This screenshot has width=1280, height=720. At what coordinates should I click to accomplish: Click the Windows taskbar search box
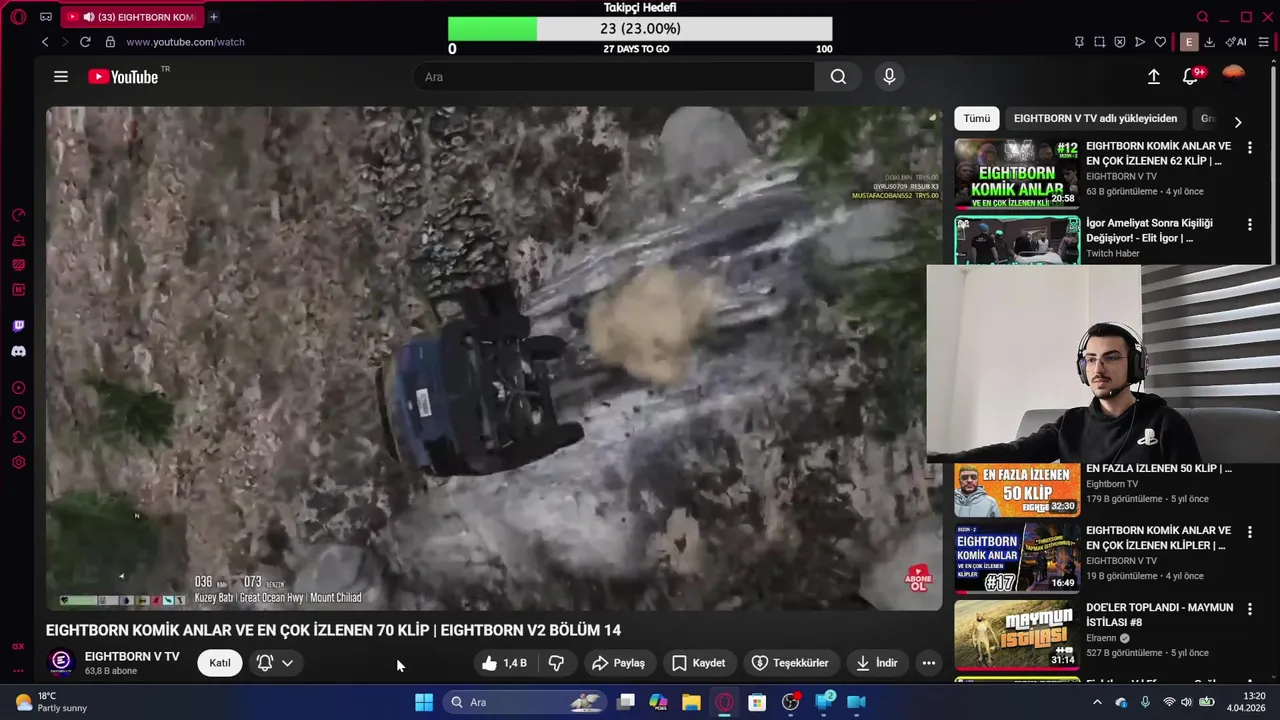(x=525, y=702)
